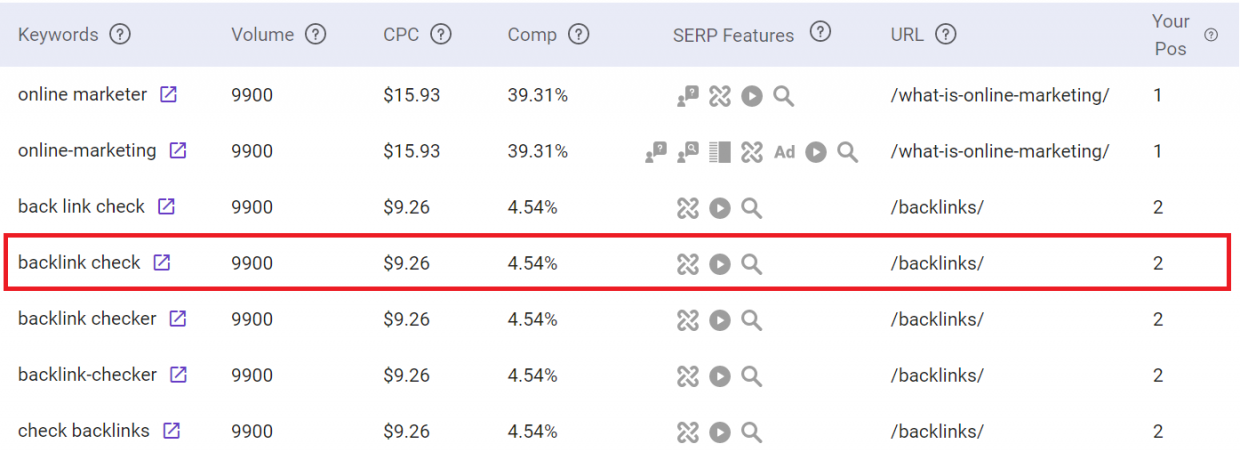Image resolution: width=1240 pixels, height=452 pixels.
Task: Click help icon next to URL header
Action: coord(946,35)
